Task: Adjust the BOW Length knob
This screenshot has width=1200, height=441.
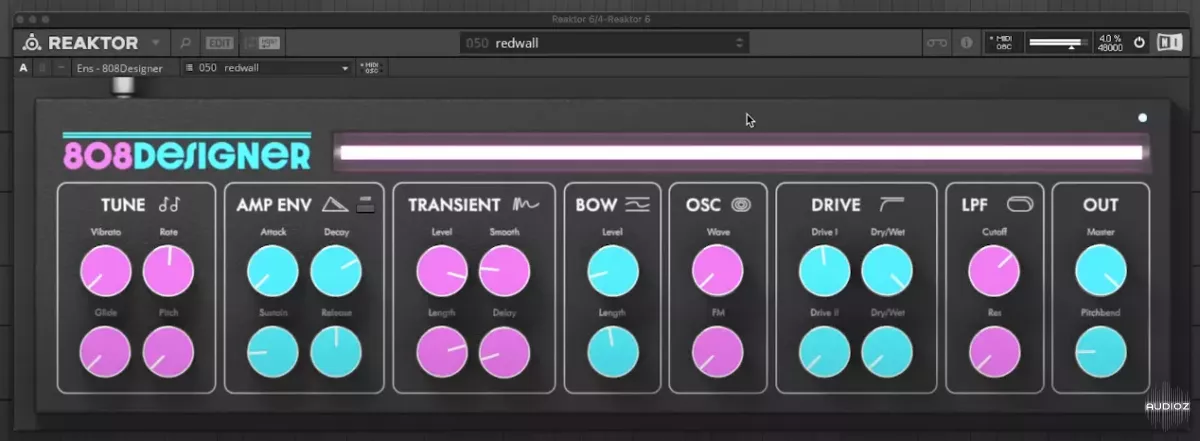Action: (613, 353)
